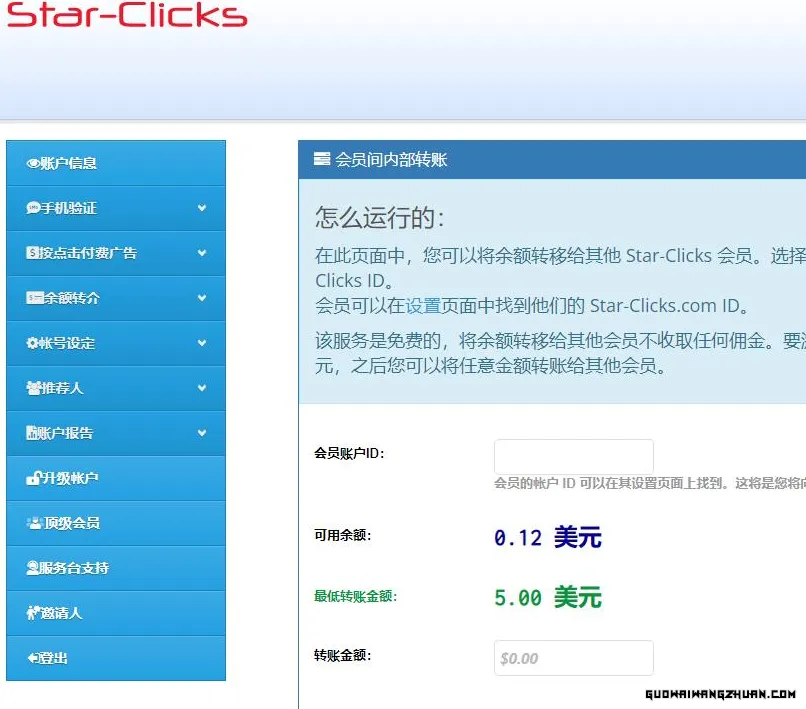Click the people icon beside 推荐人

coord(33,388)
